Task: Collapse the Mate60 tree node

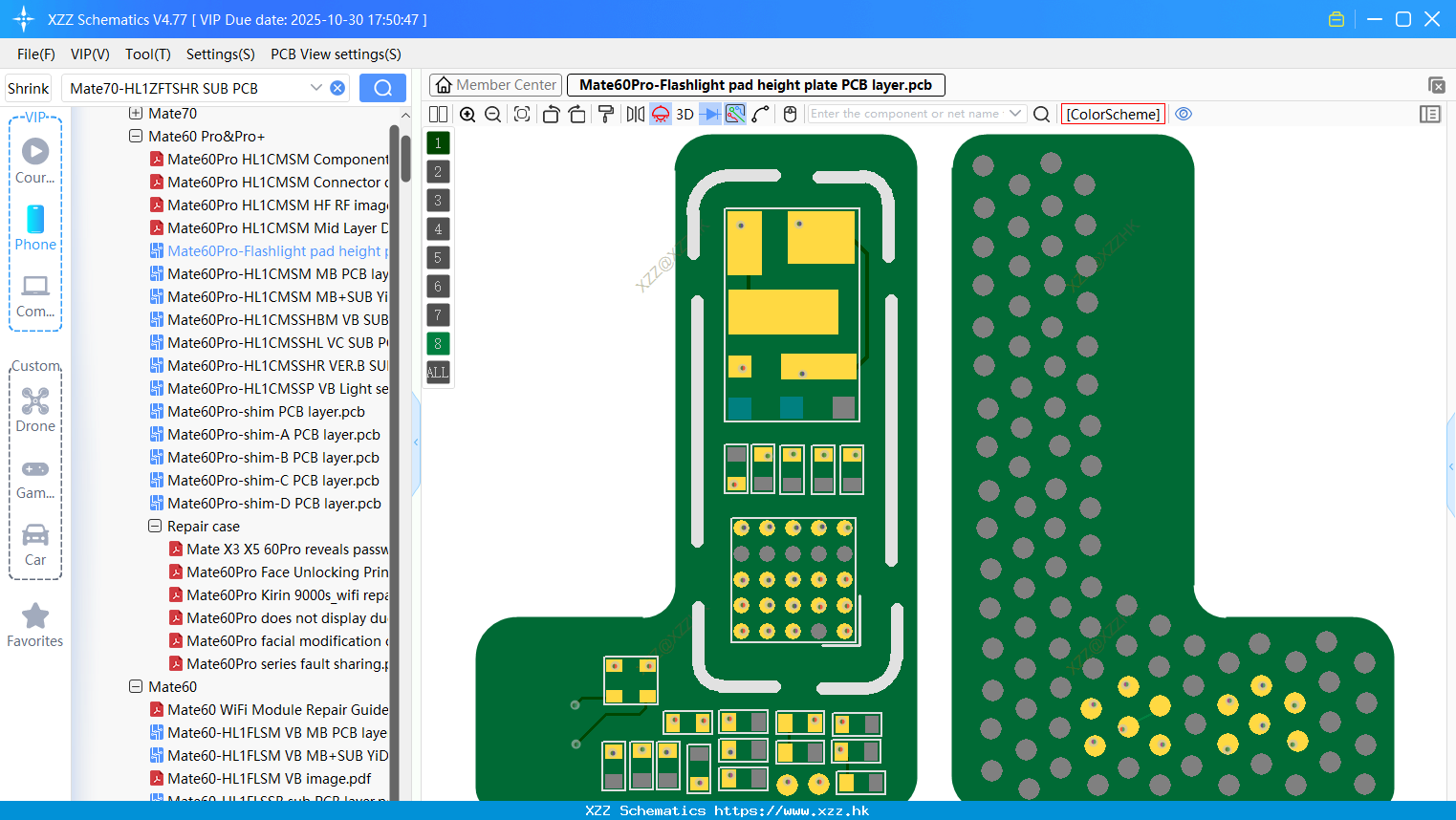Action: (136, 687)
